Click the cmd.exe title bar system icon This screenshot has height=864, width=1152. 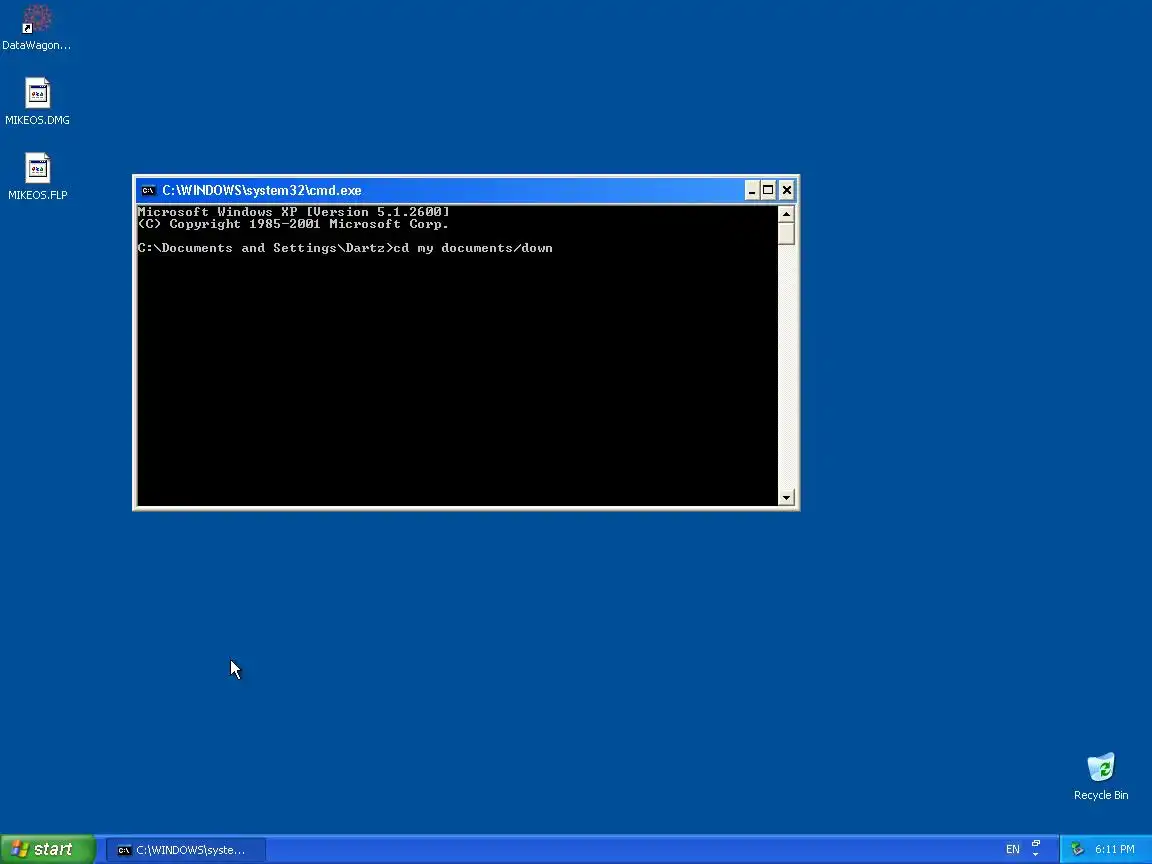(x=148, y=190)
